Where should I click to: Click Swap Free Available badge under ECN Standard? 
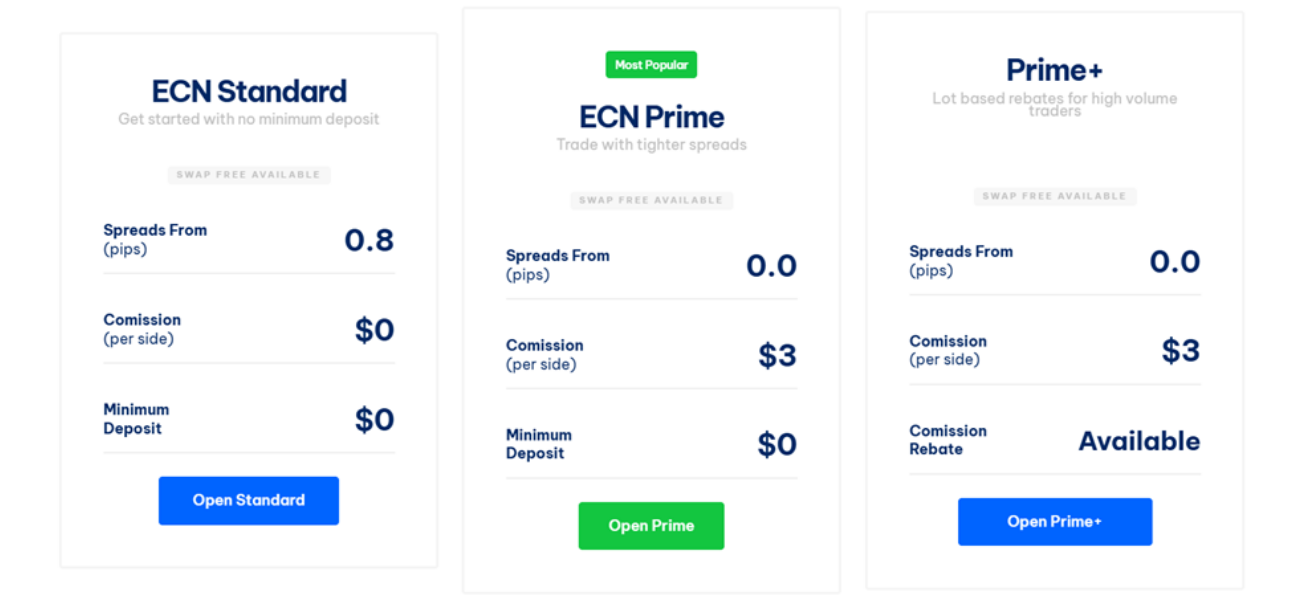click(x=249, y=175)
